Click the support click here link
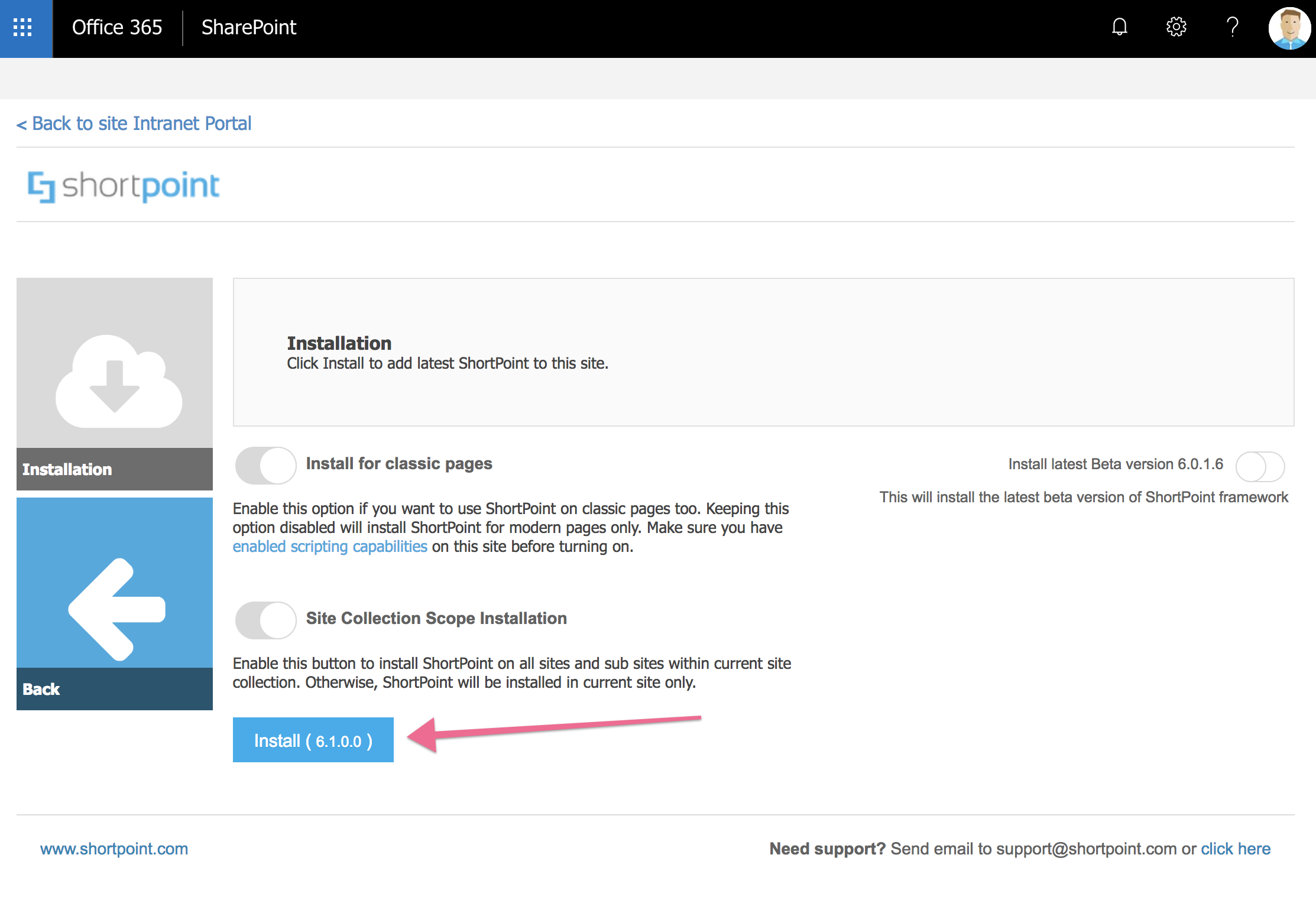 pos(1235,849)
